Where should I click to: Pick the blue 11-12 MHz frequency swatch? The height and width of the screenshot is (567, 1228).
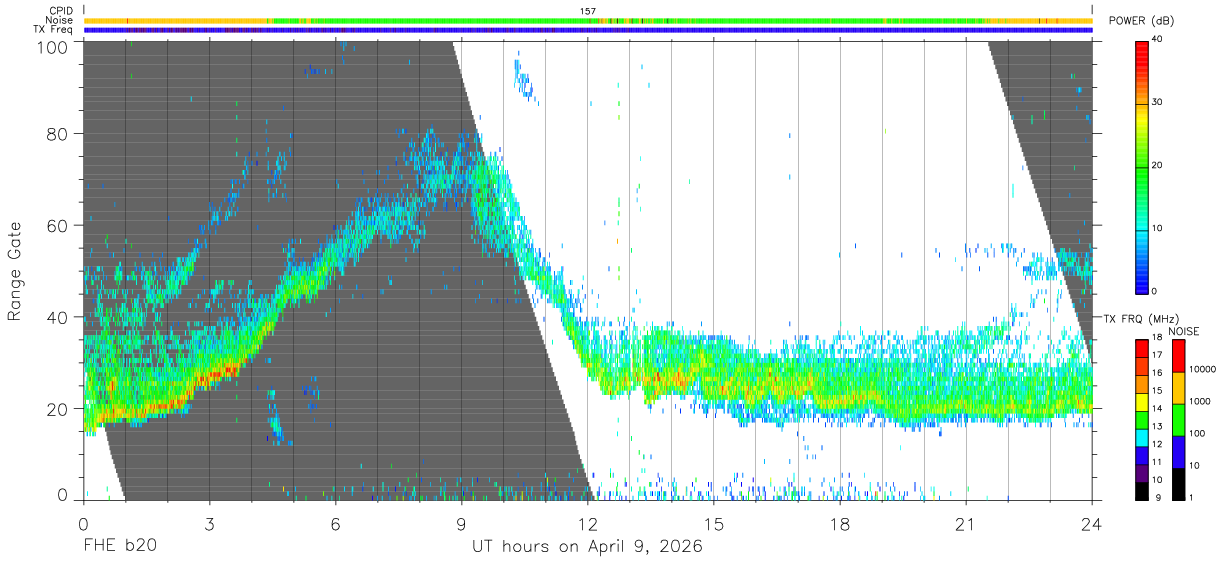(1141, 453)
